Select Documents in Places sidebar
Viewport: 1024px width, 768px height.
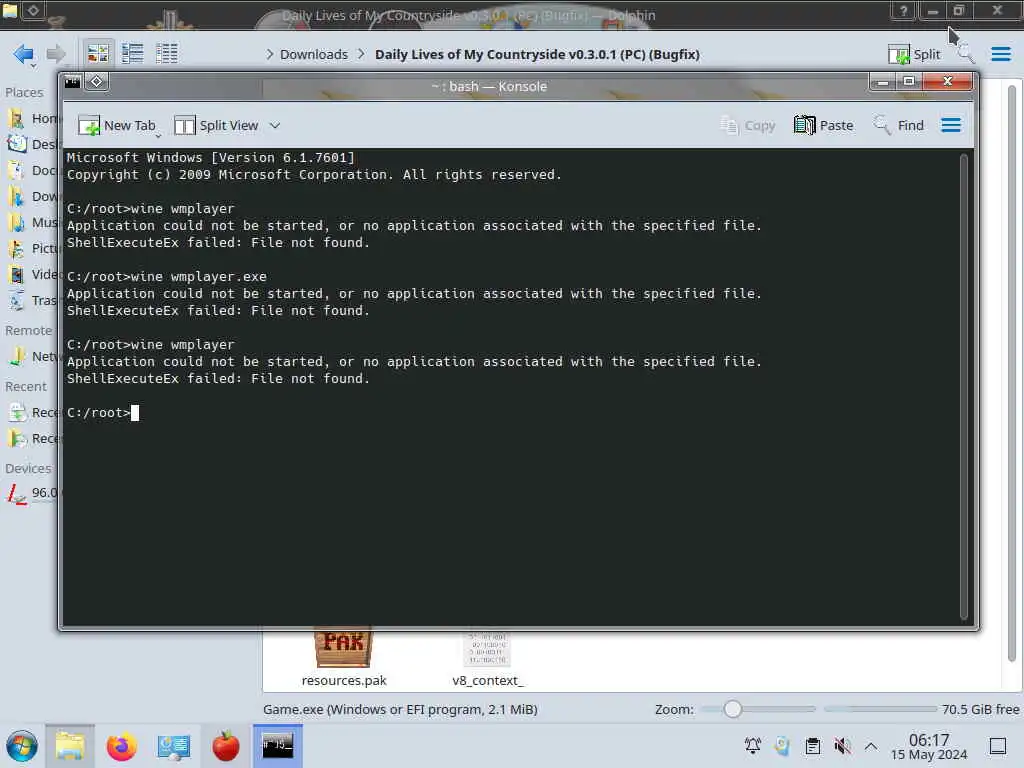34,170
